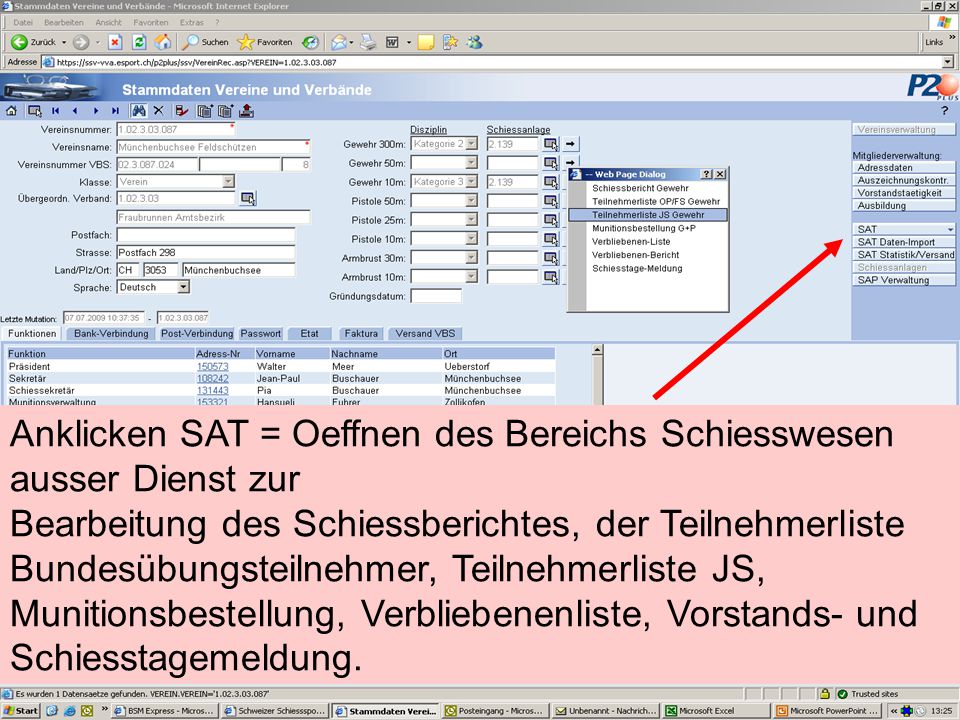
Task: Open the Gewehr 10m Disziplin dropdown
Action: pos(471,182)
